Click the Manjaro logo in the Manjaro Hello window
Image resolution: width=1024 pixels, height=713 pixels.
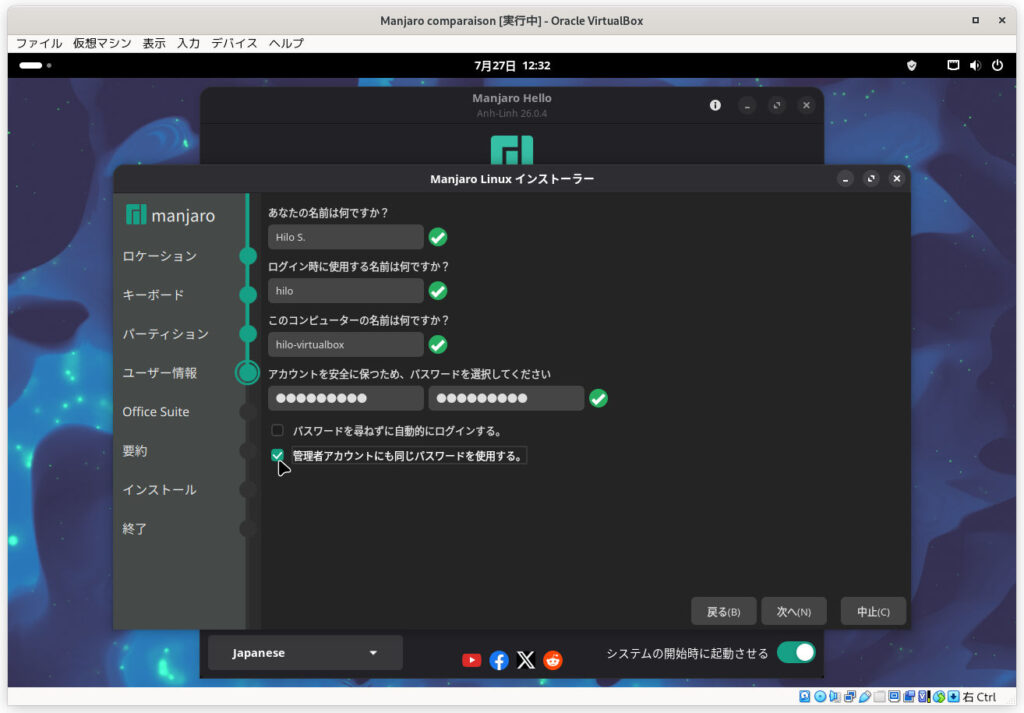(512, 150)
